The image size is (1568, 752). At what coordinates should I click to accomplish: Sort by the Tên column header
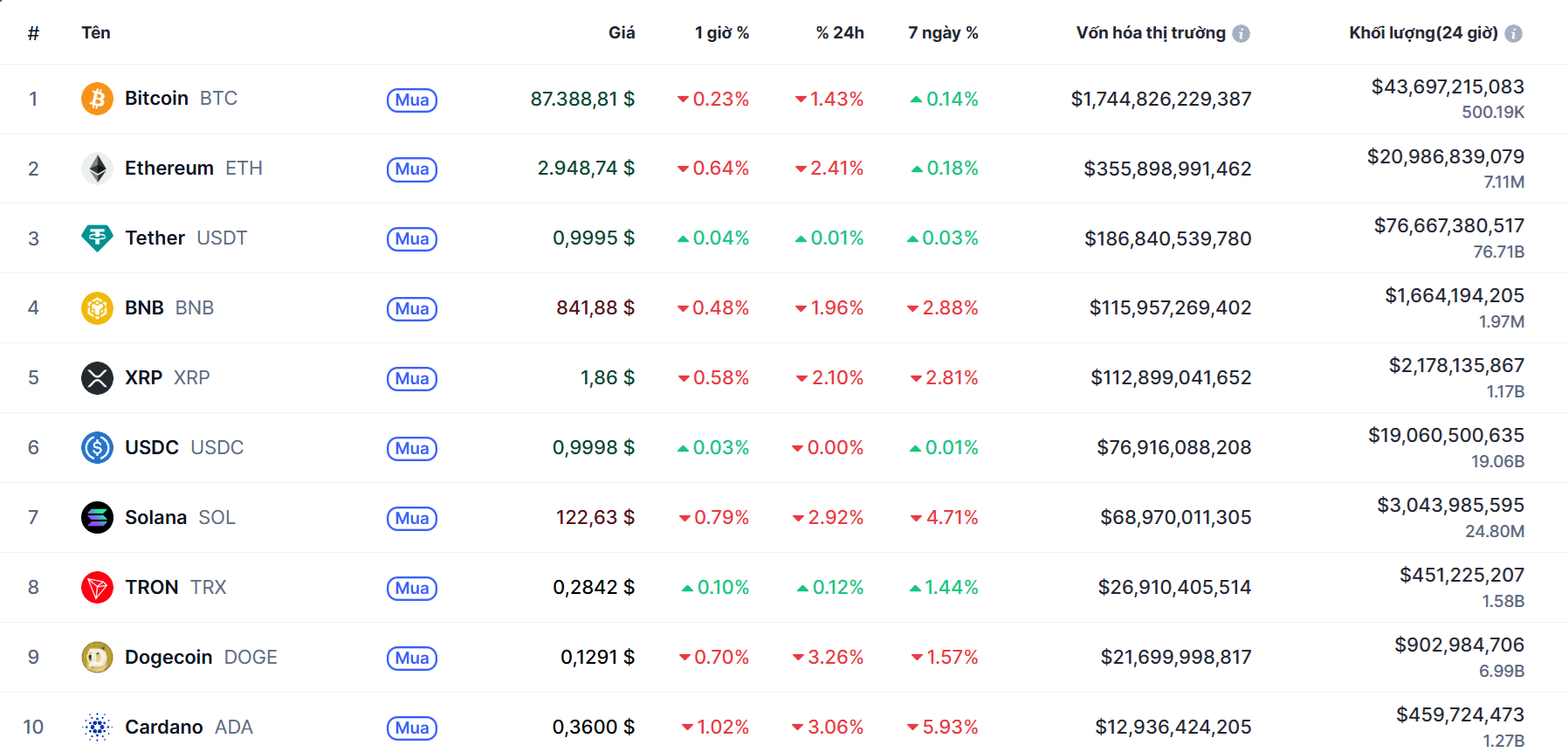tap(96, 32)
